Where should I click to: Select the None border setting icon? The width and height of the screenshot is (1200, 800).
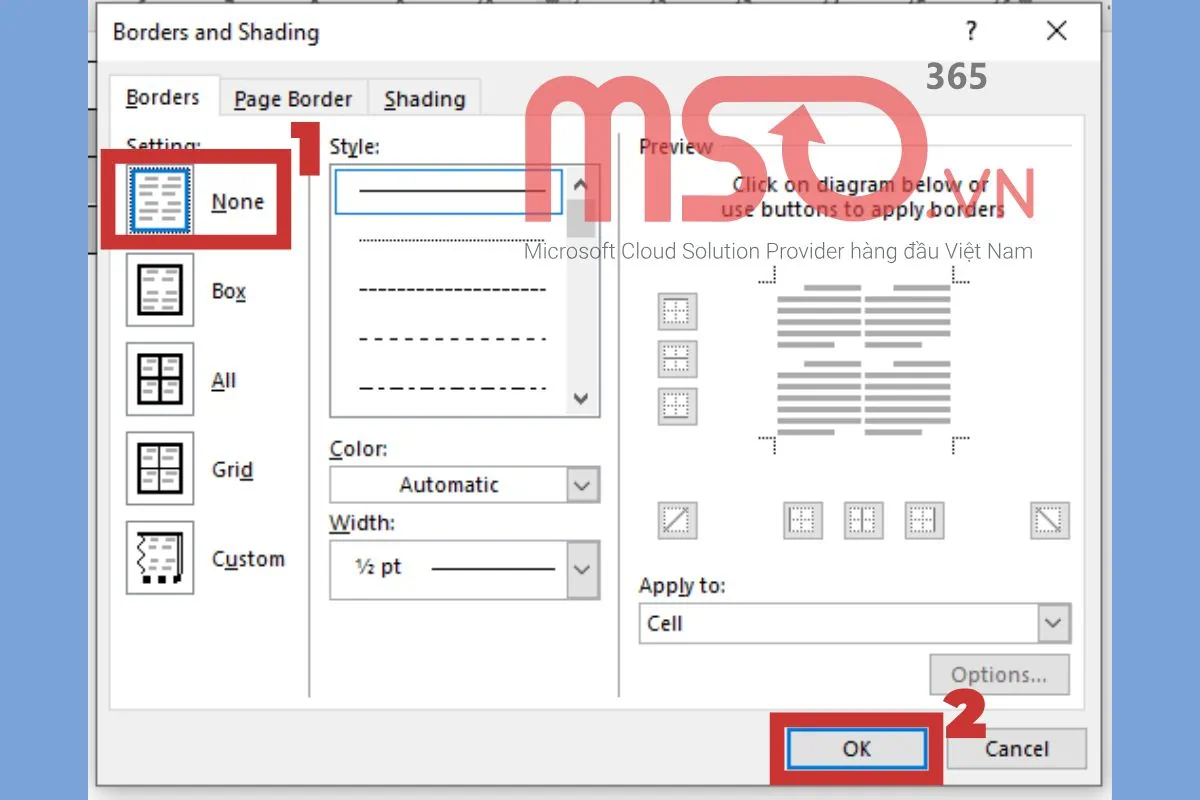[x=160, y=201]
